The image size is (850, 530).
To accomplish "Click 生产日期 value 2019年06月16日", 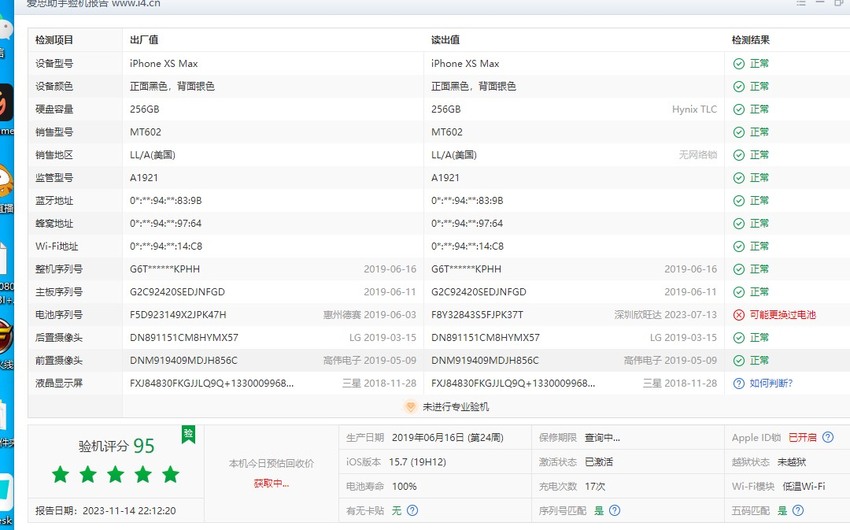I will click(428, 438).
